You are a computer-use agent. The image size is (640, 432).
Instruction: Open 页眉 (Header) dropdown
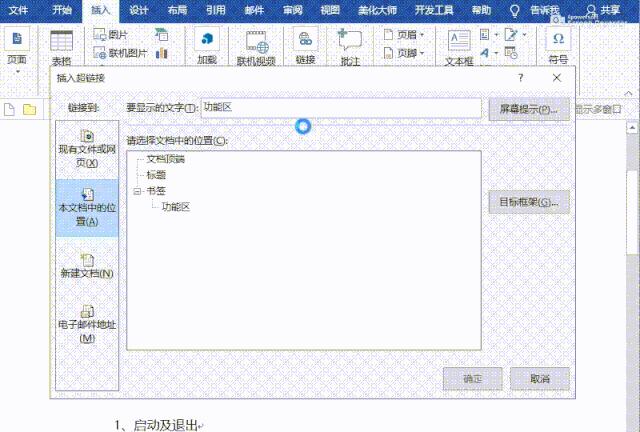[404, 35]
